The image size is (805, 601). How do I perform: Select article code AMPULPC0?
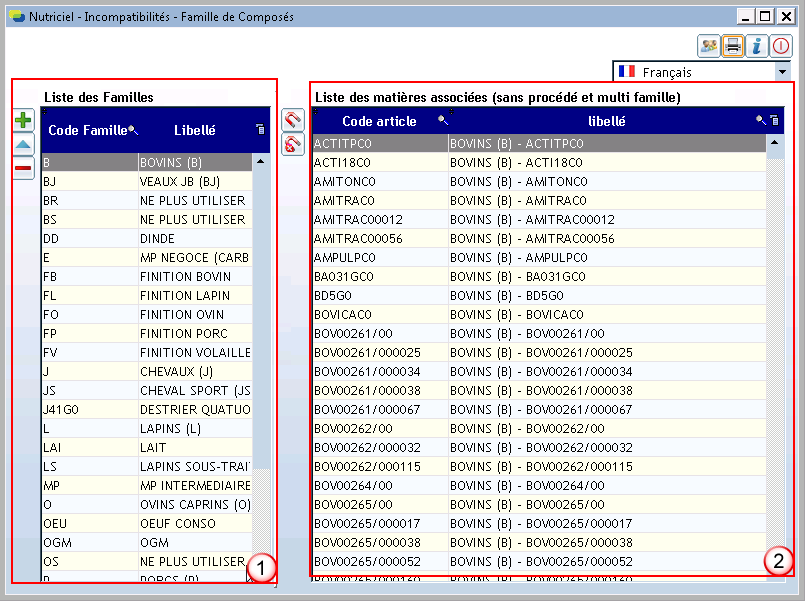pyautogui.click(x=345, y=257)
